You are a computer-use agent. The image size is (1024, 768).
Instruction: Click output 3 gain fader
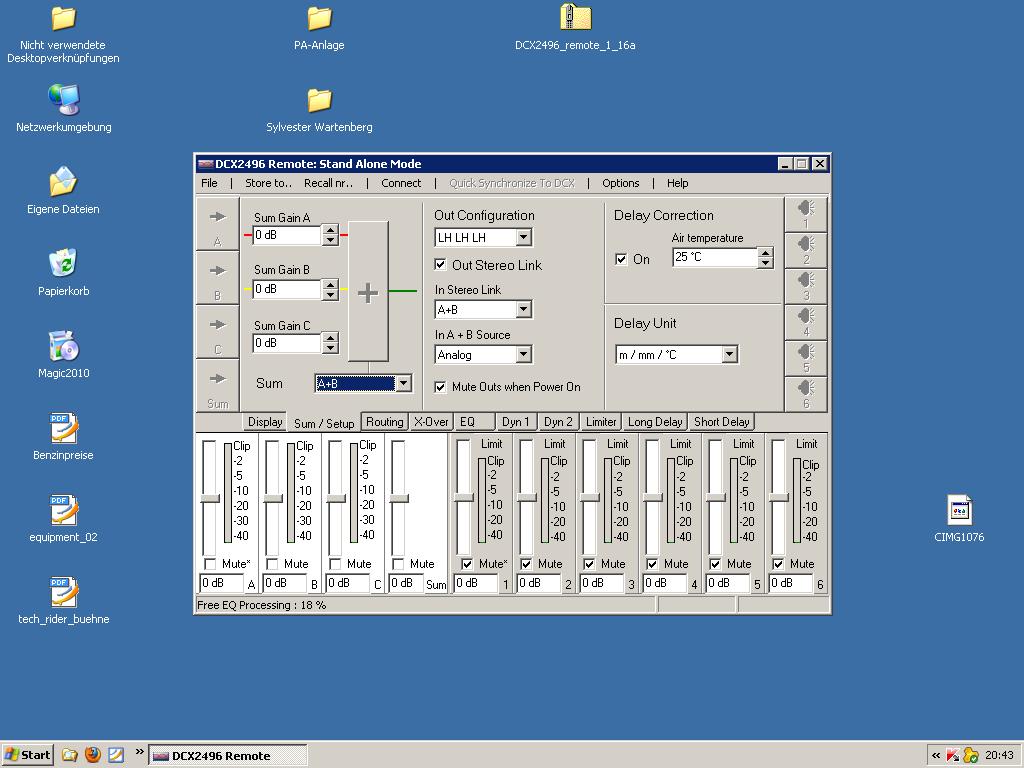(x=590, y=497)
